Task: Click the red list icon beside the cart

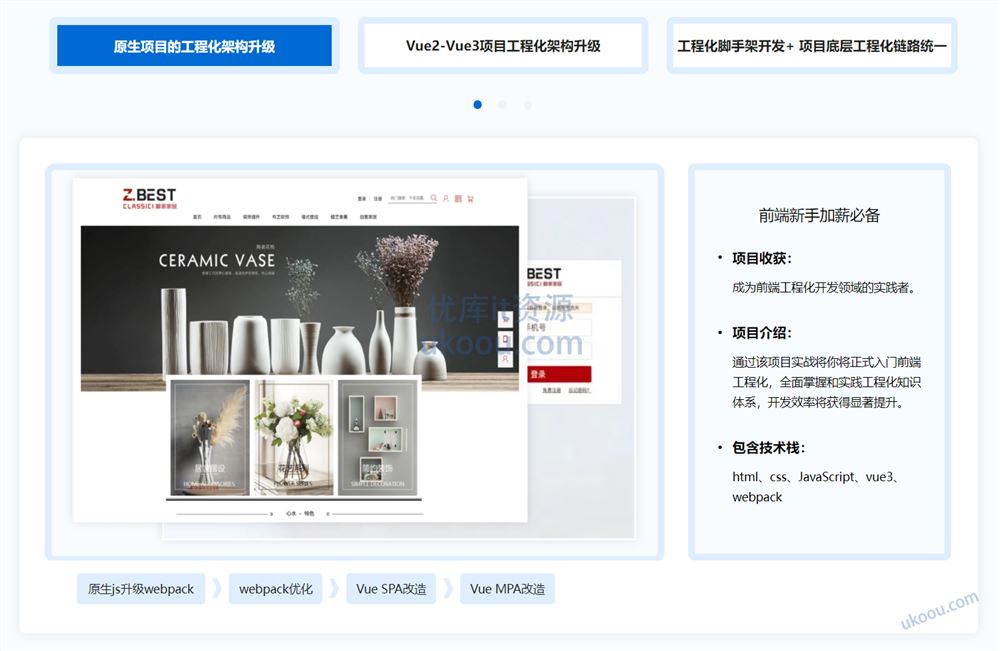Action: click(458, 198)
